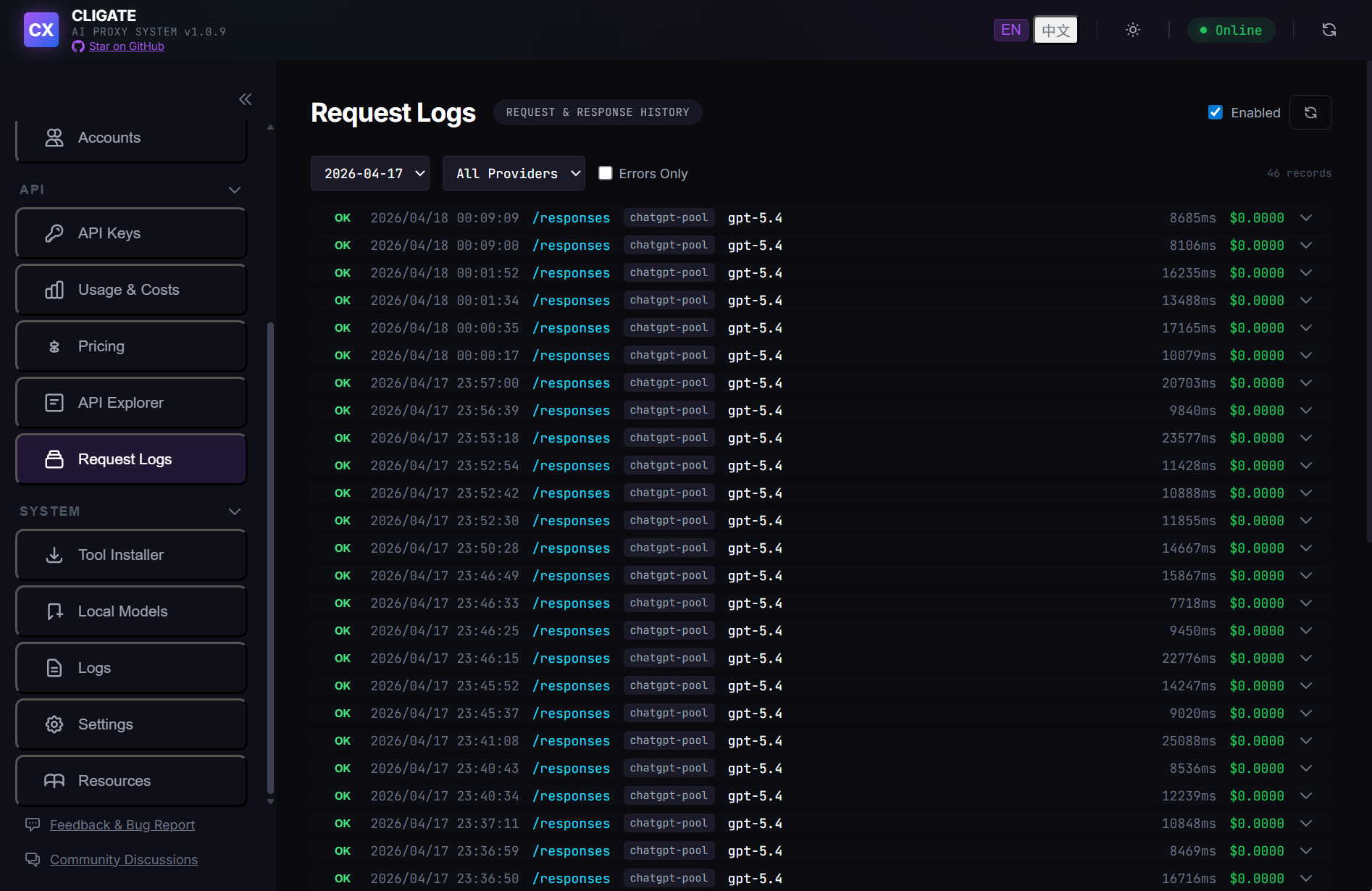
Task: Open the API Explorer
Action: pos(131,403)
